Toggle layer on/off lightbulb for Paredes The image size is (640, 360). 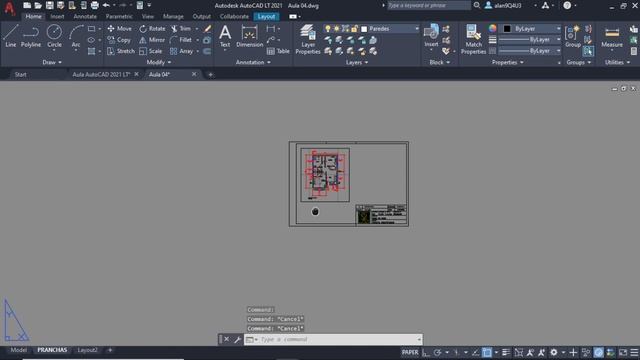click(x=327, y=29)
